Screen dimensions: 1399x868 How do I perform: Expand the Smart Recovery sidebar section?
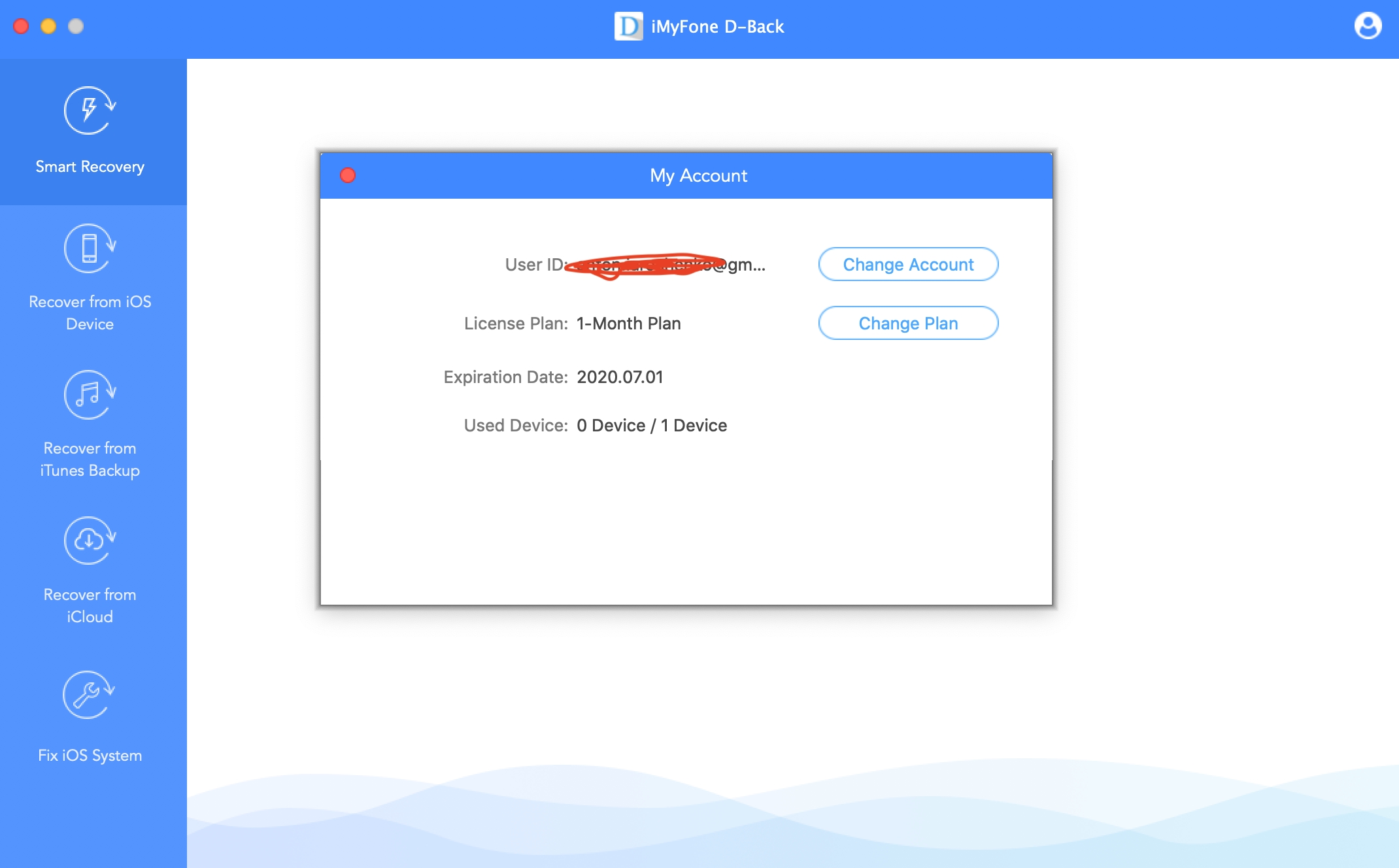[x=91, y=131]
